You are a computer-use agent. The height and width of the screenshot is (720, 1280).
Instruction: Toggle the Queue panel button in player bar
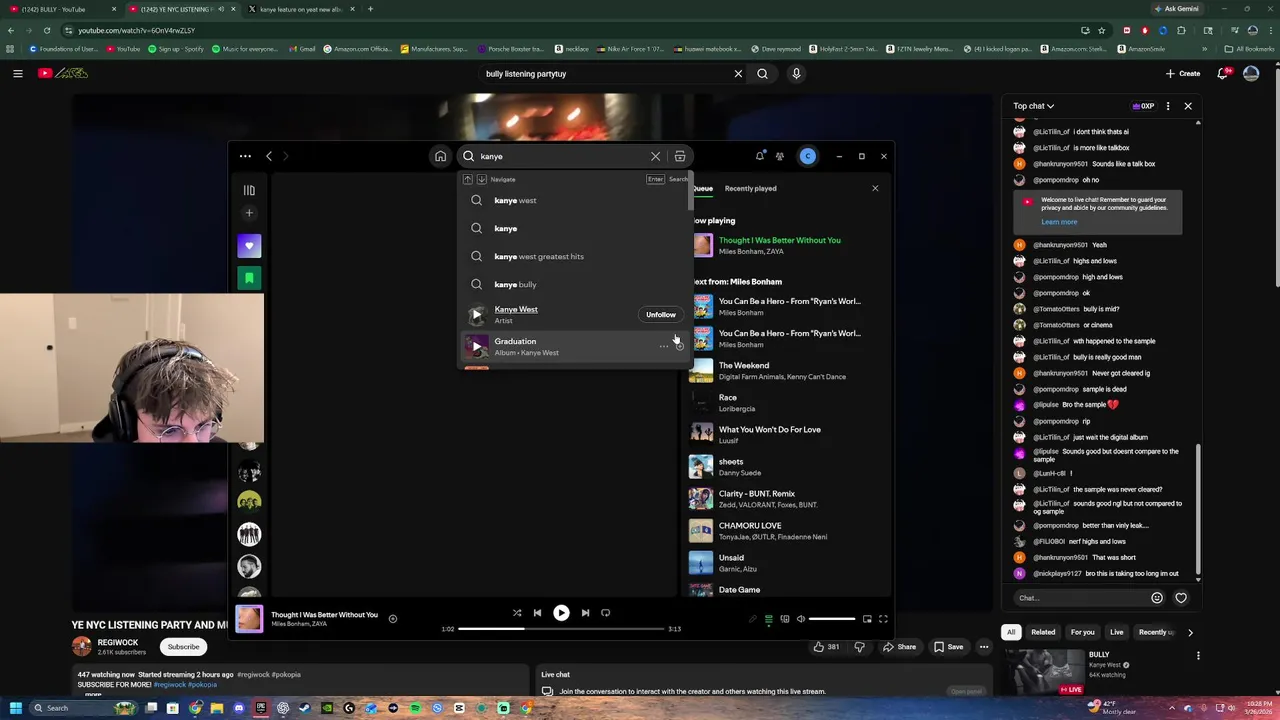[x=769, y=619]
